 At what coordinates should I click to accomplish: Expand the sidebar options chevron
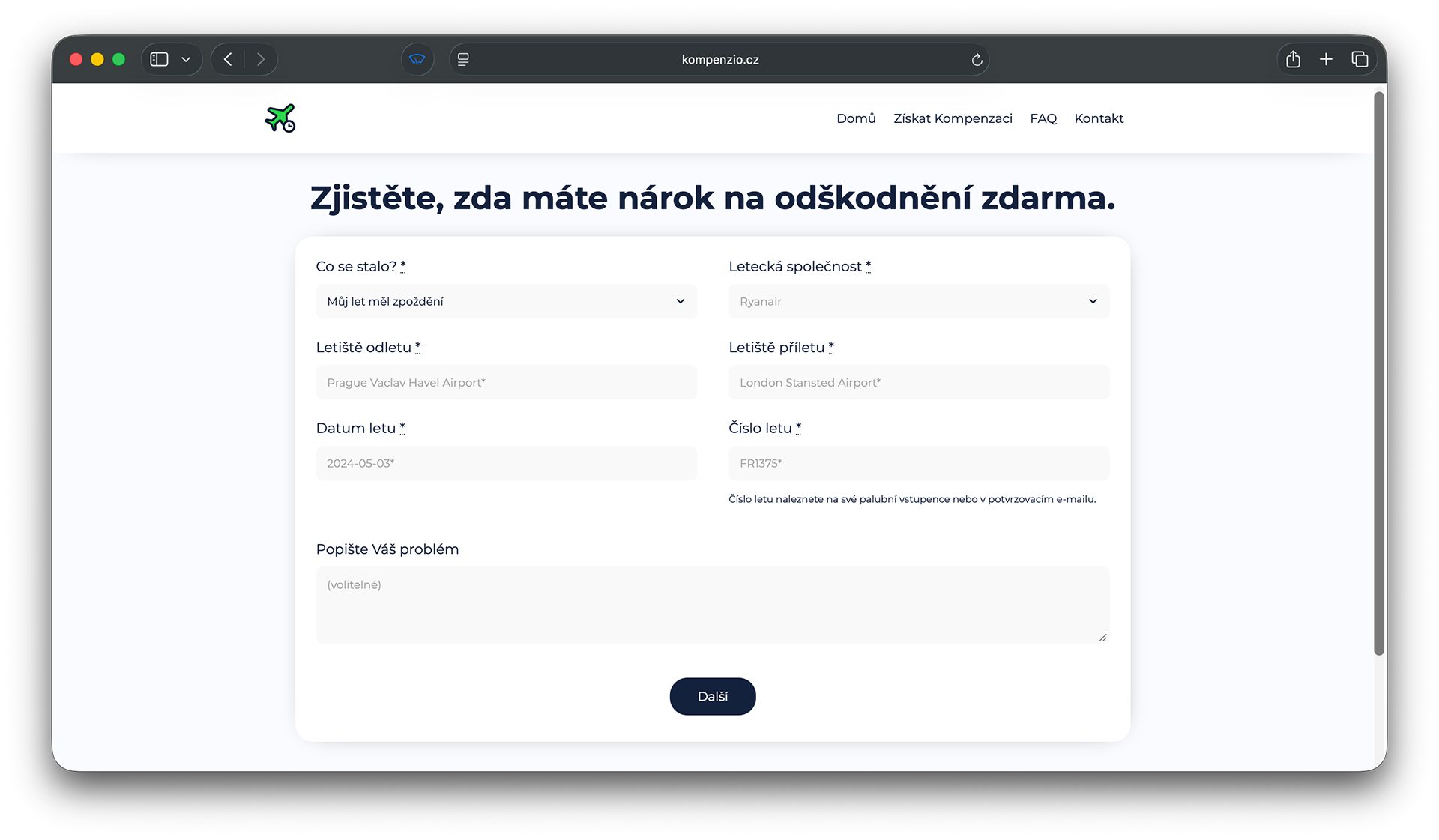click(186, 59)
